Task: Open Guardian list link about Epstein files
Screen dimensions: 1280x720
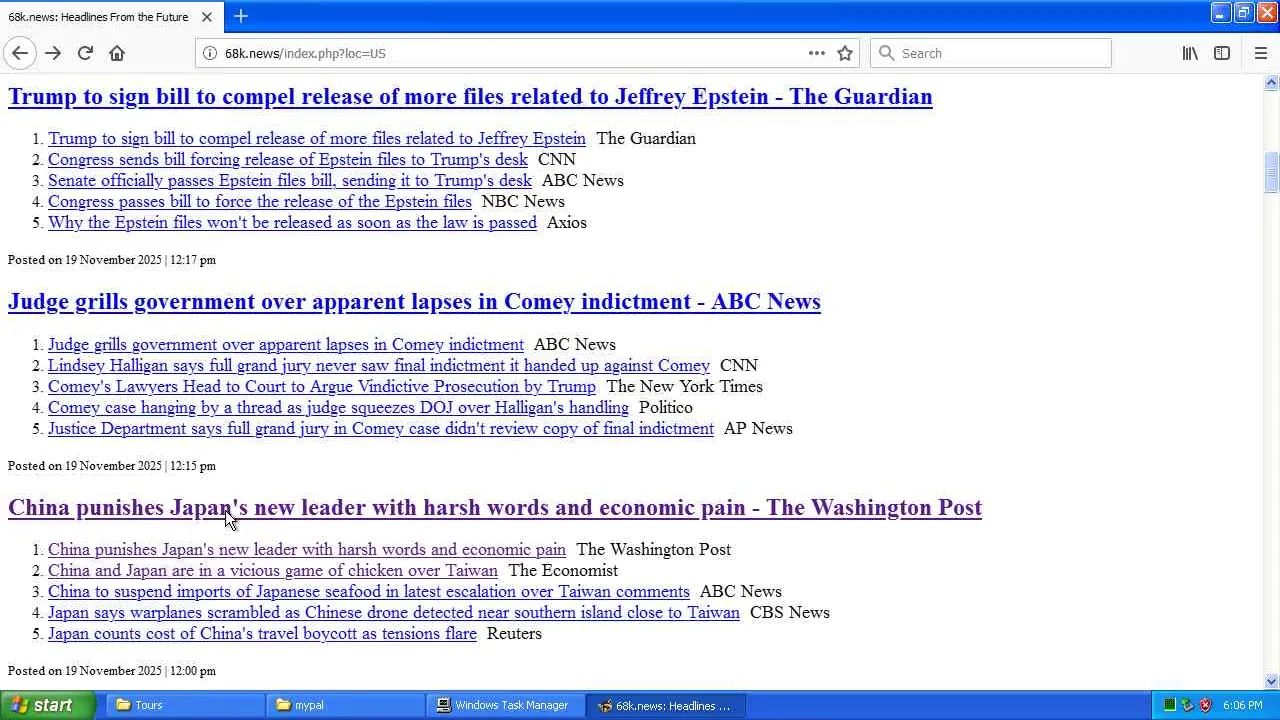Action: [x=317, y=138]
